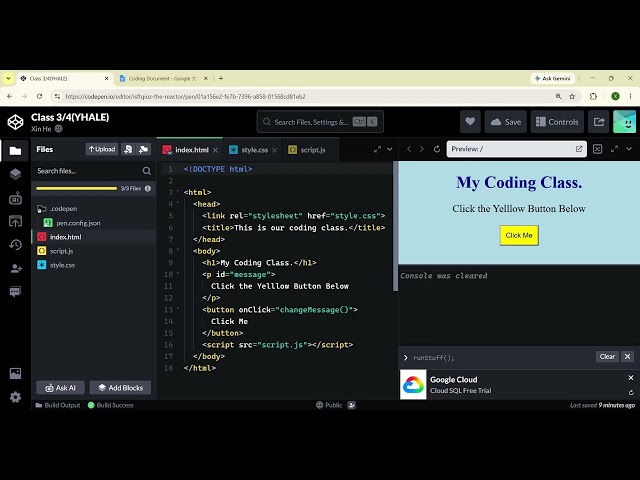Click the Upload button
This screenshot has height=480, width=640.
102,149
